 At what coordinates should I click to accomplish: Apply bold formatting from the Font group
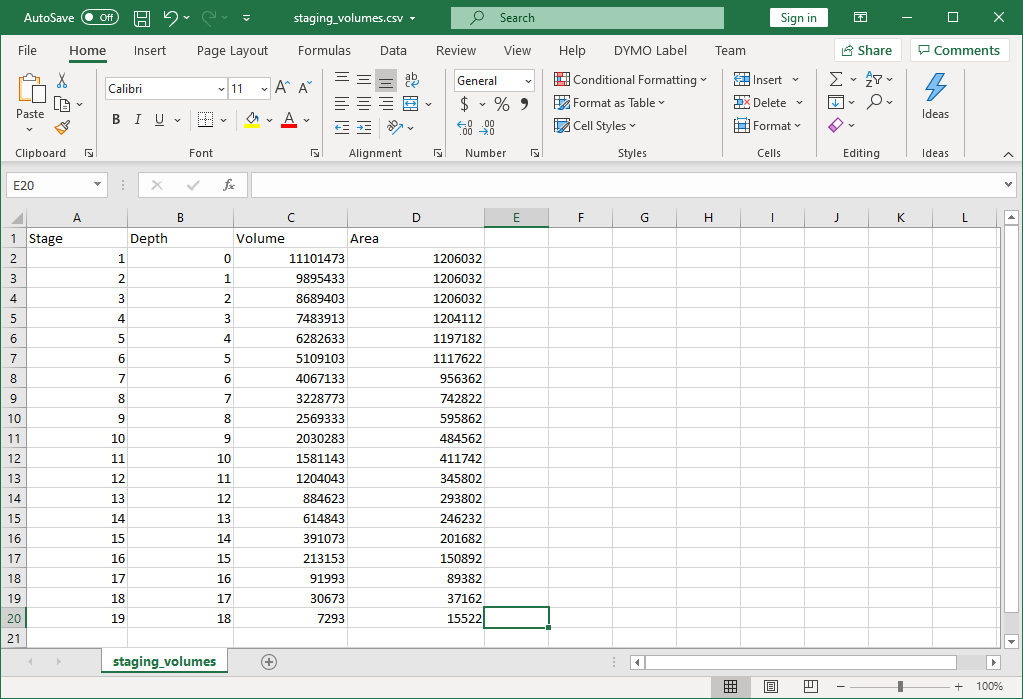[115, 119]
